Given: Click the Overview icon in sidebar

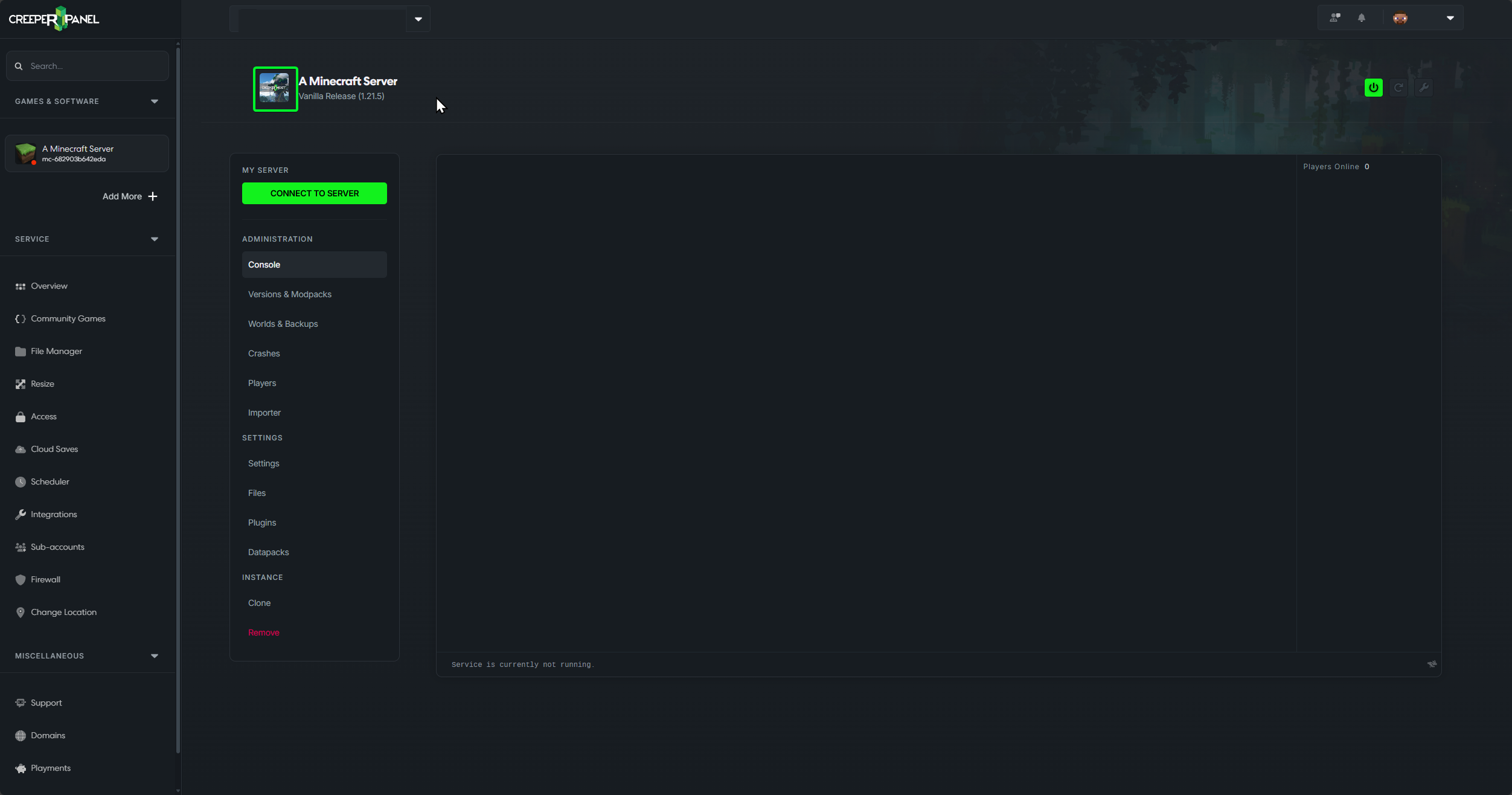Looking at the screenshot, I should point(21,286).
